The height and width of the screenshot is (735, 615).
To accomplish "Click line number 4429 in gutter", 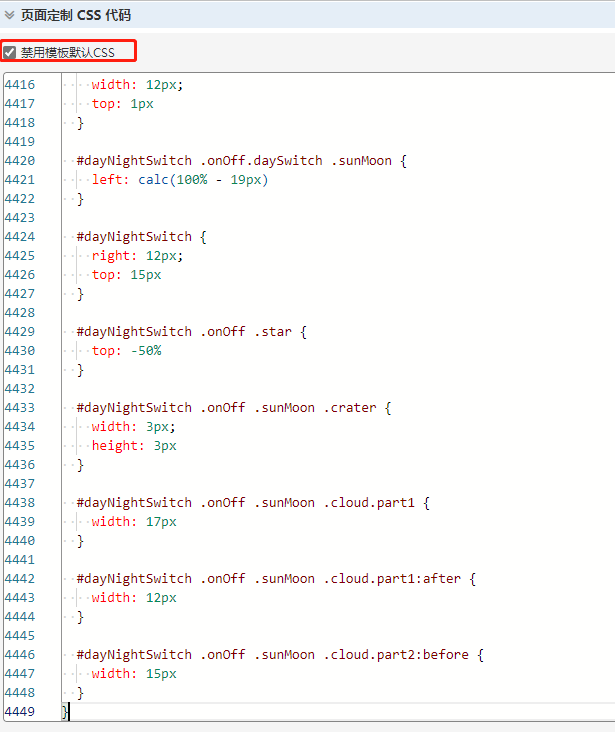I will pos(20,332).
